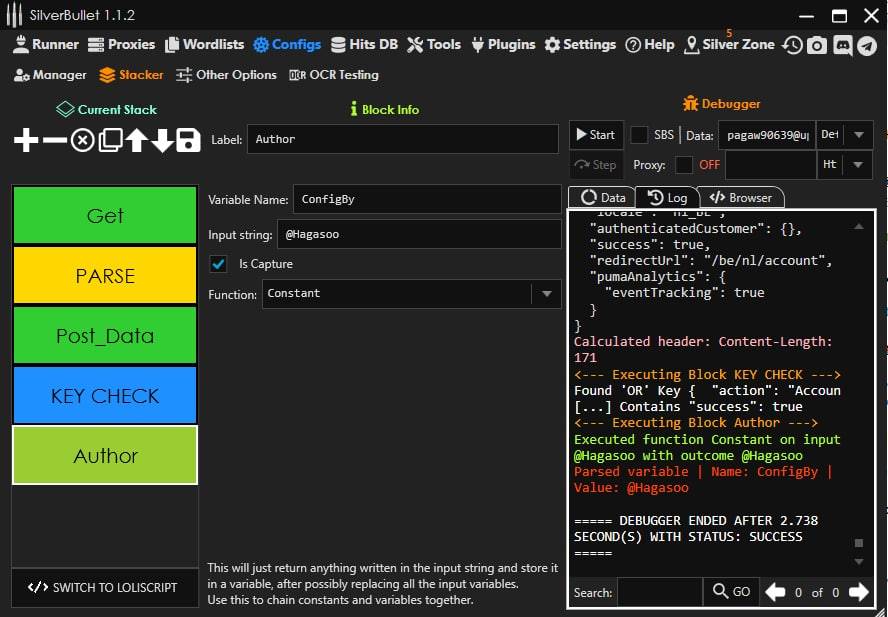Open the proxy type dropdown
This screenshot has width=888, height=617.
coord(858,165)
